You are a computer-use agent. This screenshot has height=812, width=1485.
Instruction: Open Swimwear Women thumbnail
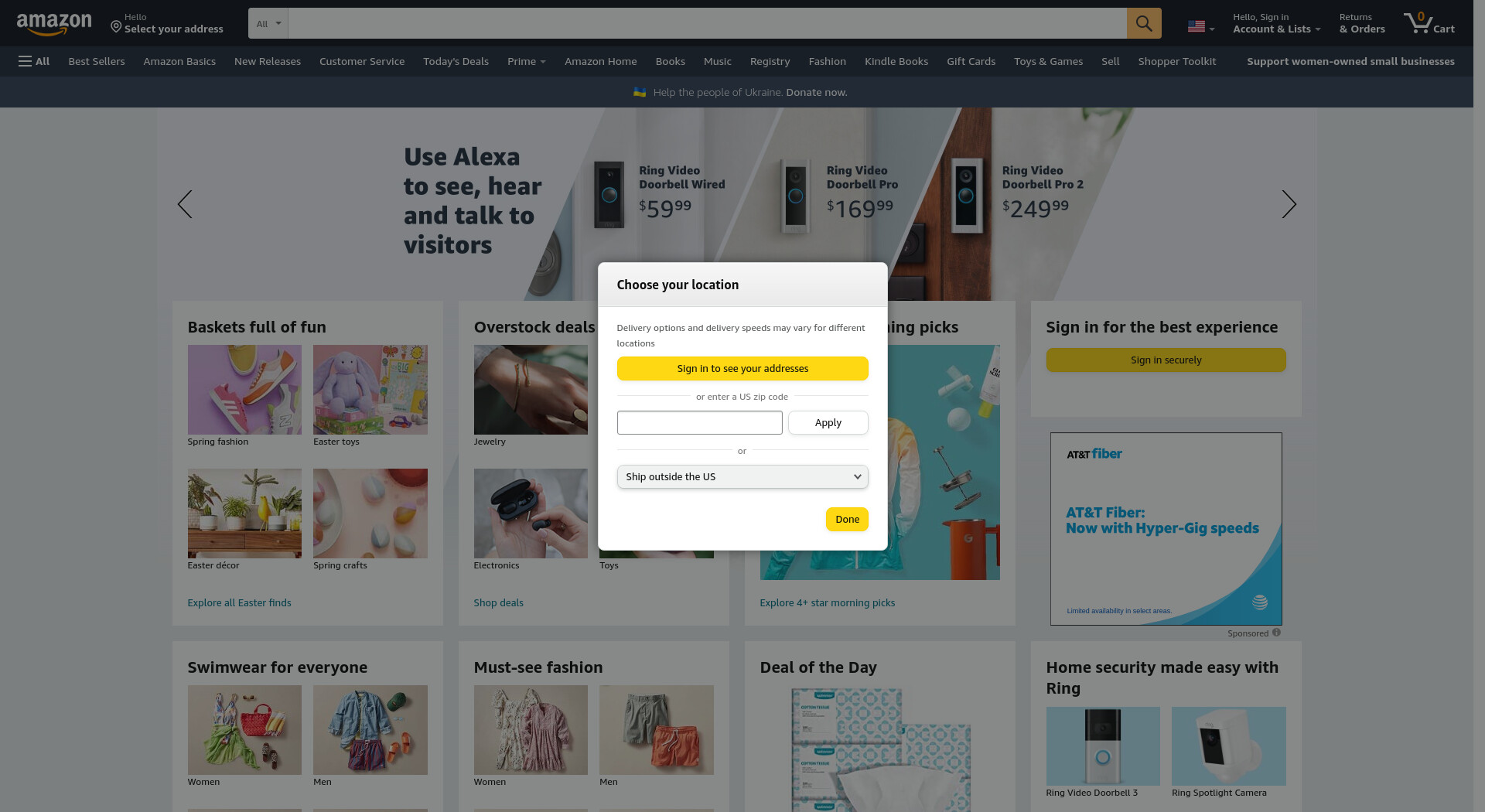[x=244, y=730]
